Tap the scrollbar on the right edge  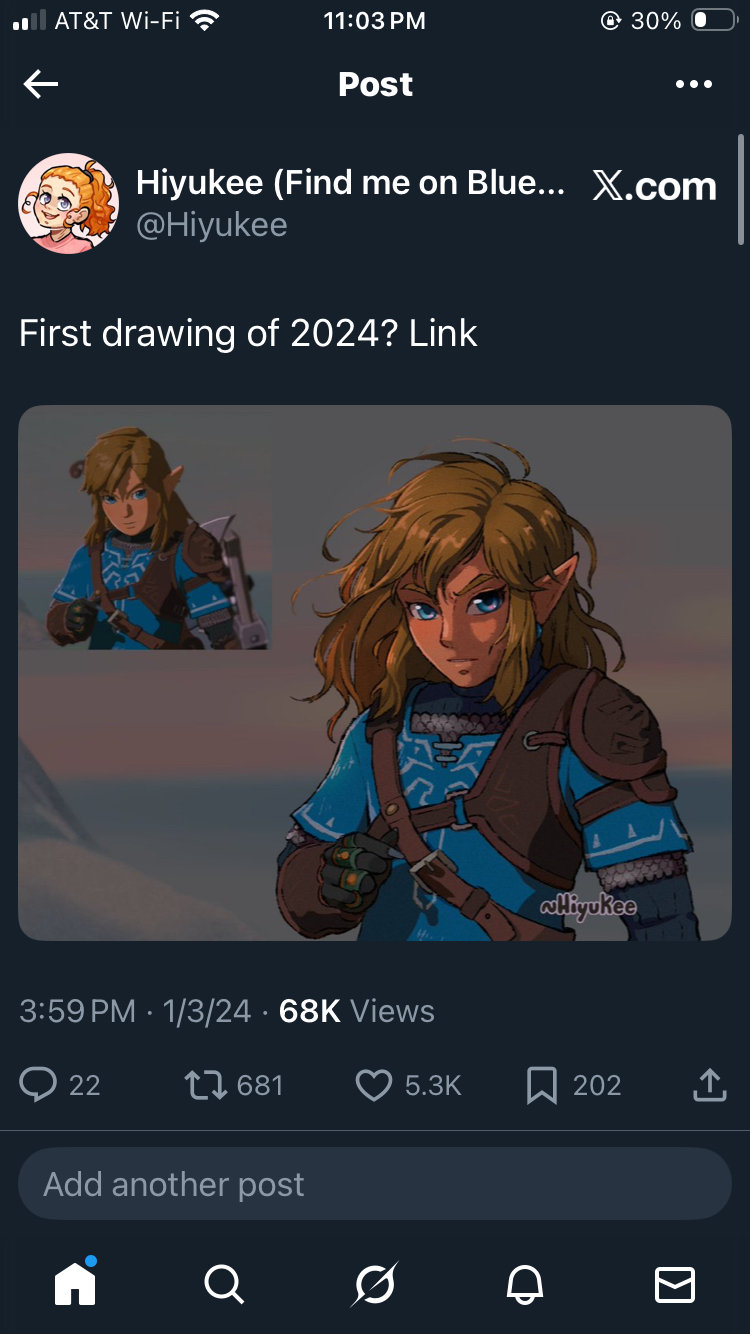(741, 190)
